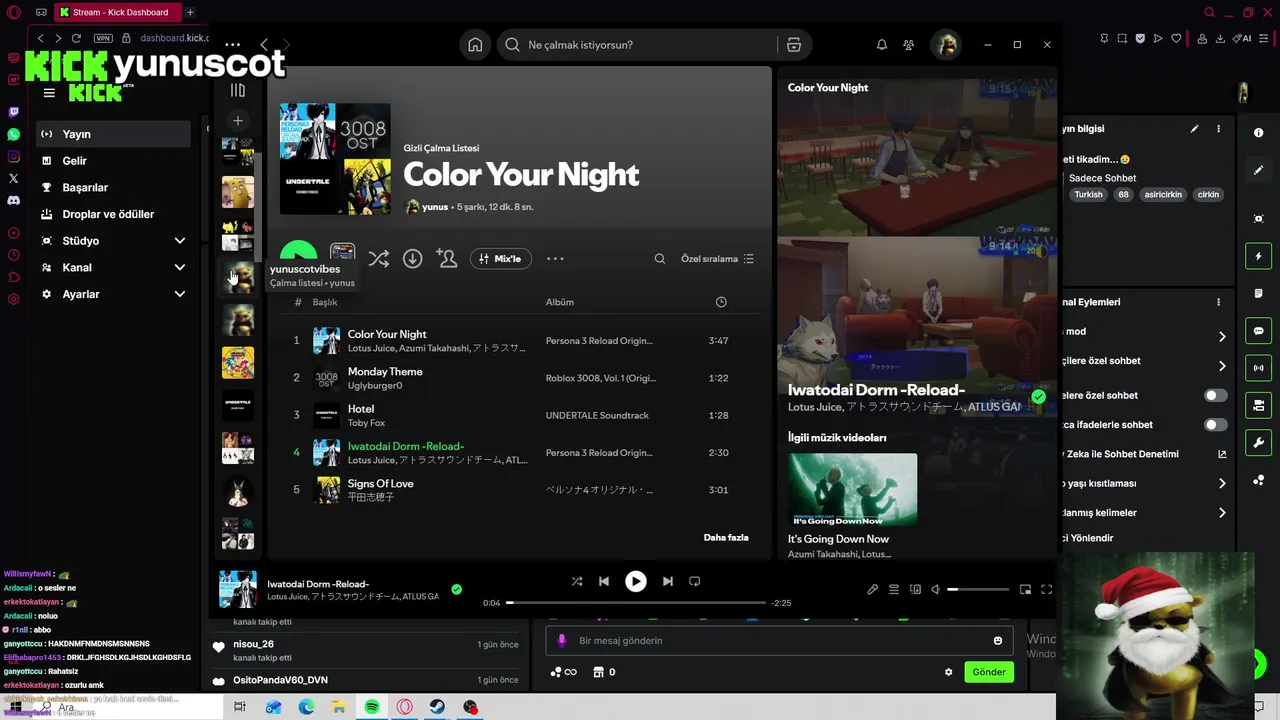Viewport: 1280px width, 720px height.
Task: Select Signs Of Love track
Action: [520, 490]
